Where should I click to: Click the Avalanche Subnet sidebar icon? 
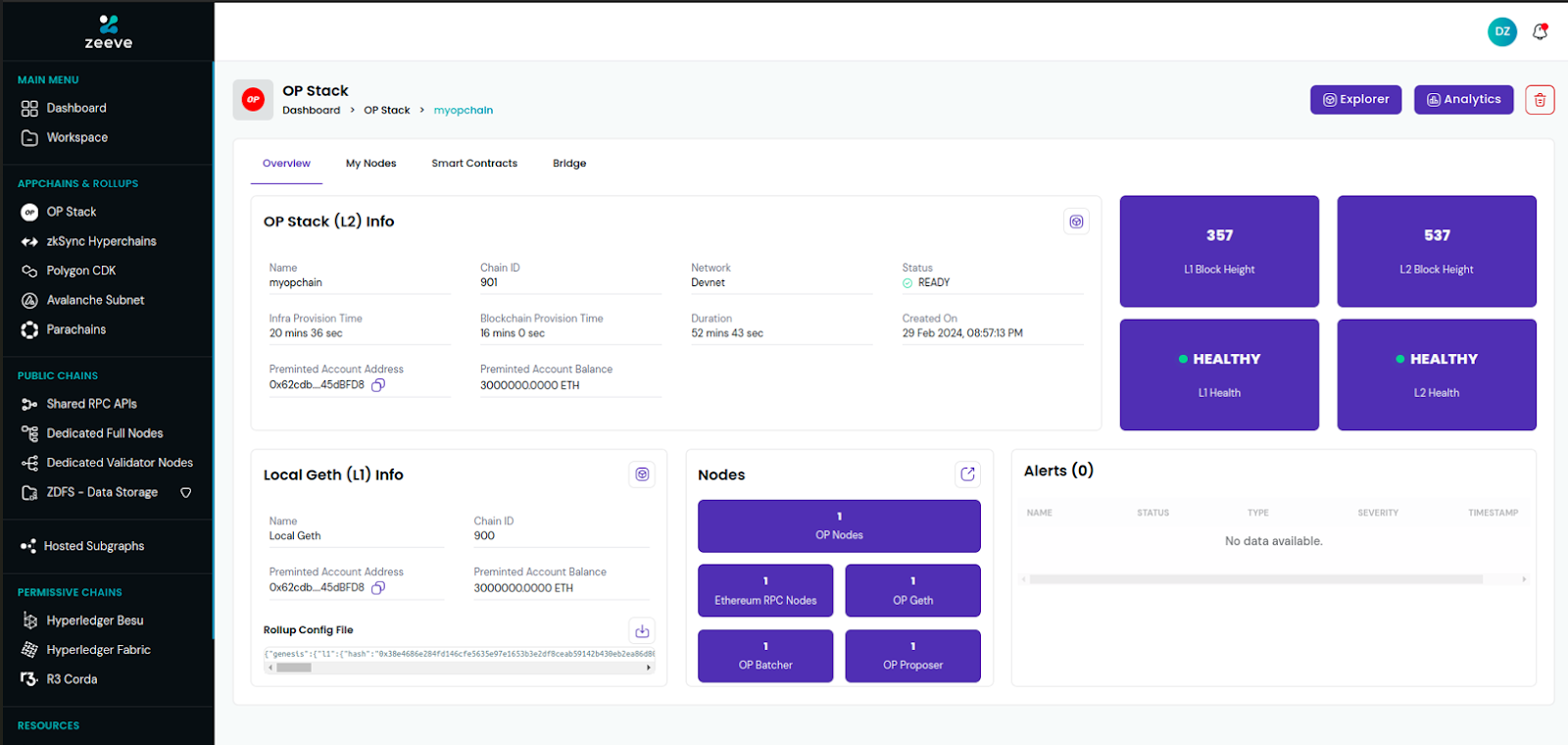(29, 300)
